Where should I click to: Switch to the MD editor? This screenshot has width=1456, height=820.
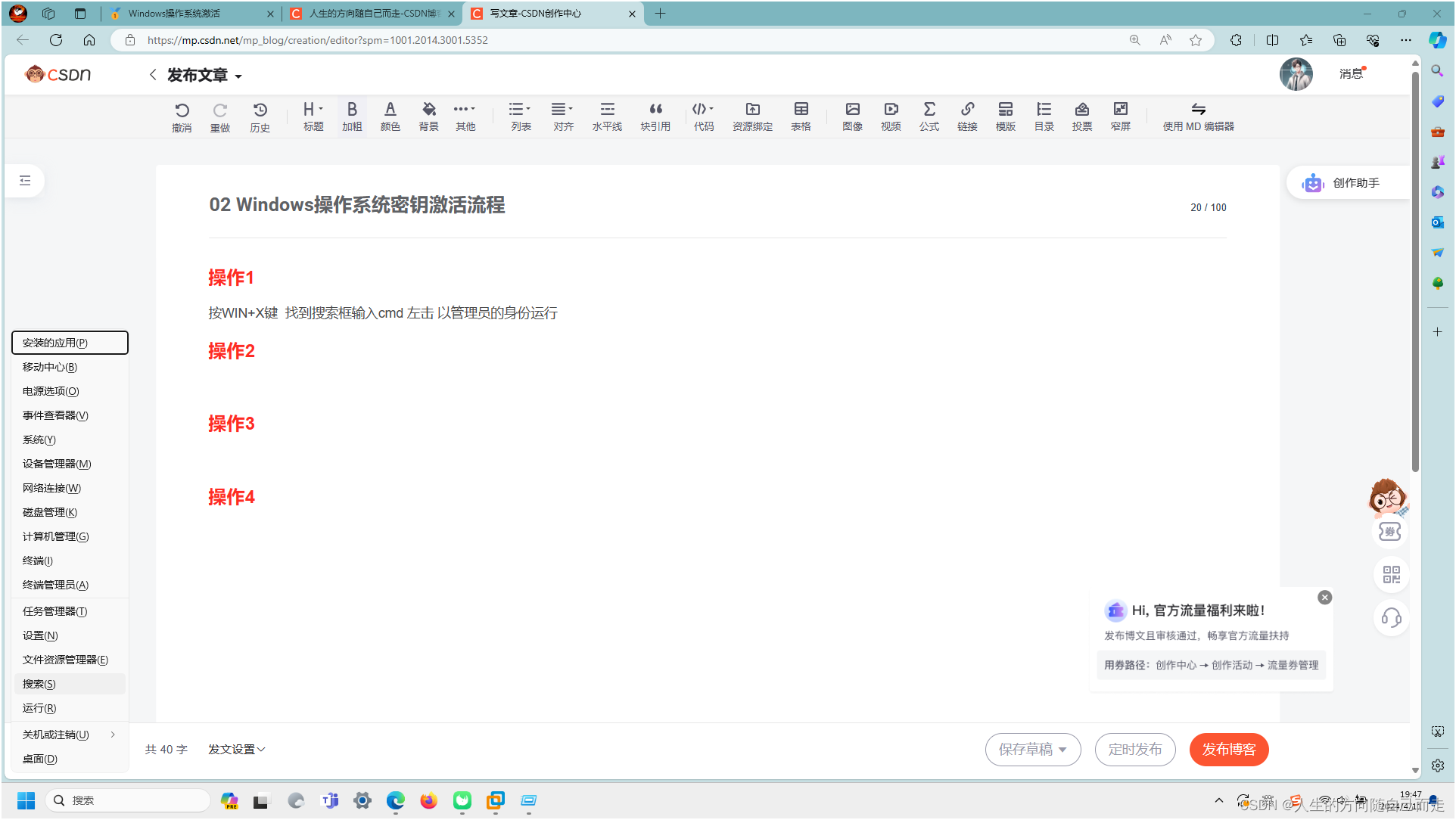point(1198,116)
